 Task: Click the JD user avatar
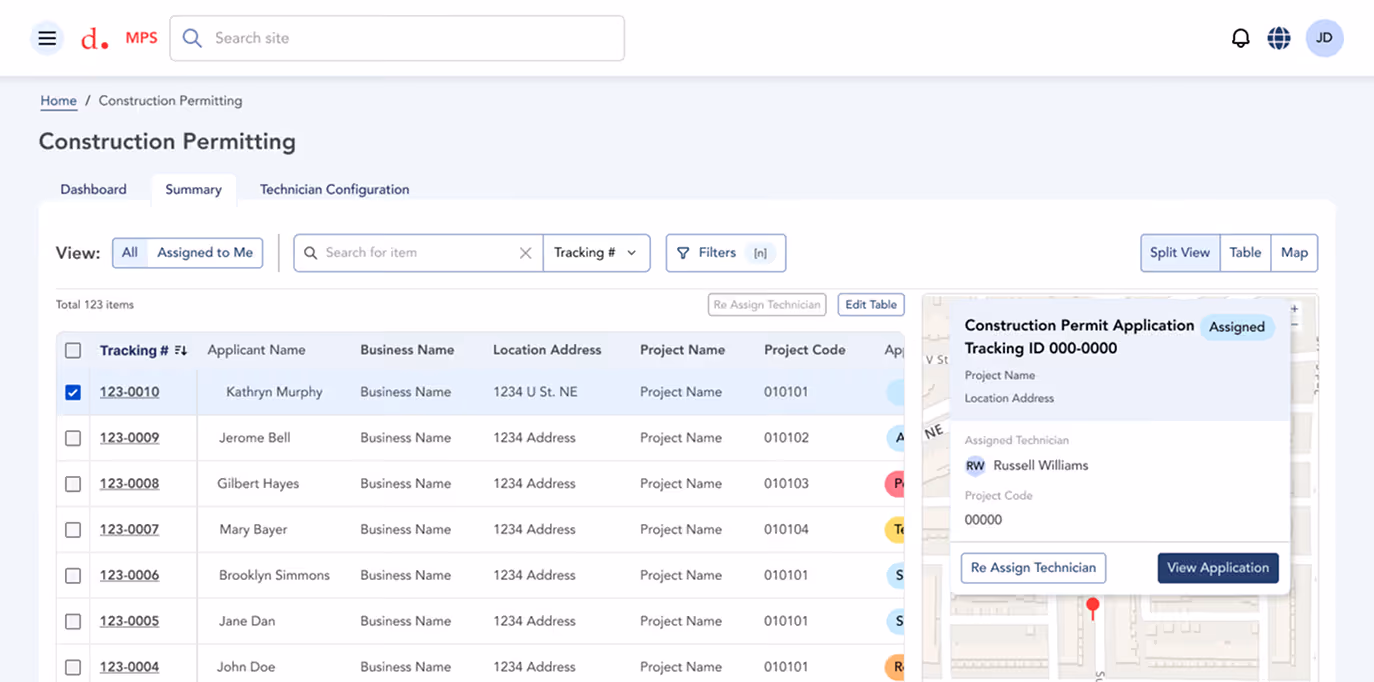click(x=1324, y=37)
